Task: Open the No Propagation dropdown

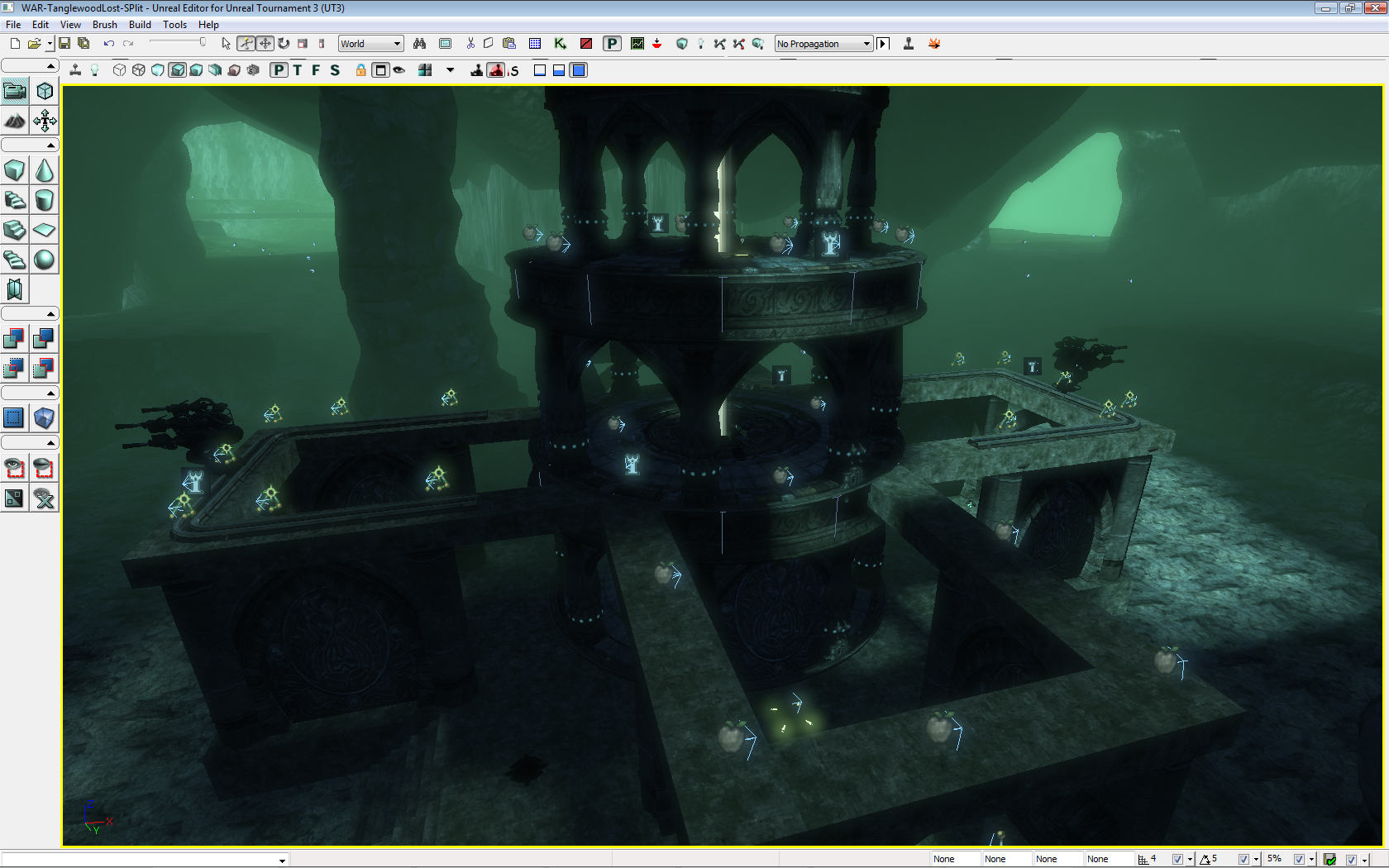Action: click(x=823, y=44)
